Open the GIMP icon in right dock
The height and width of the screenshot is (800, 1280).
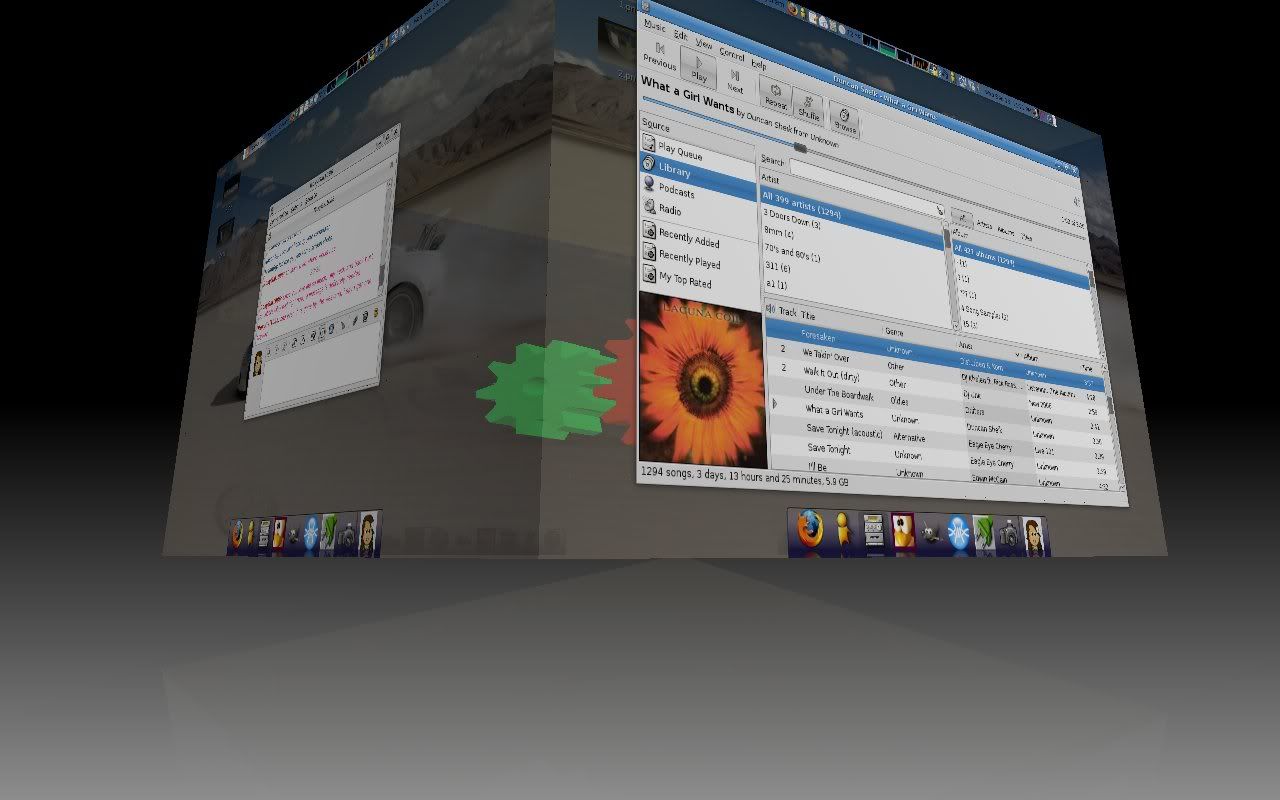pos(931,533)
